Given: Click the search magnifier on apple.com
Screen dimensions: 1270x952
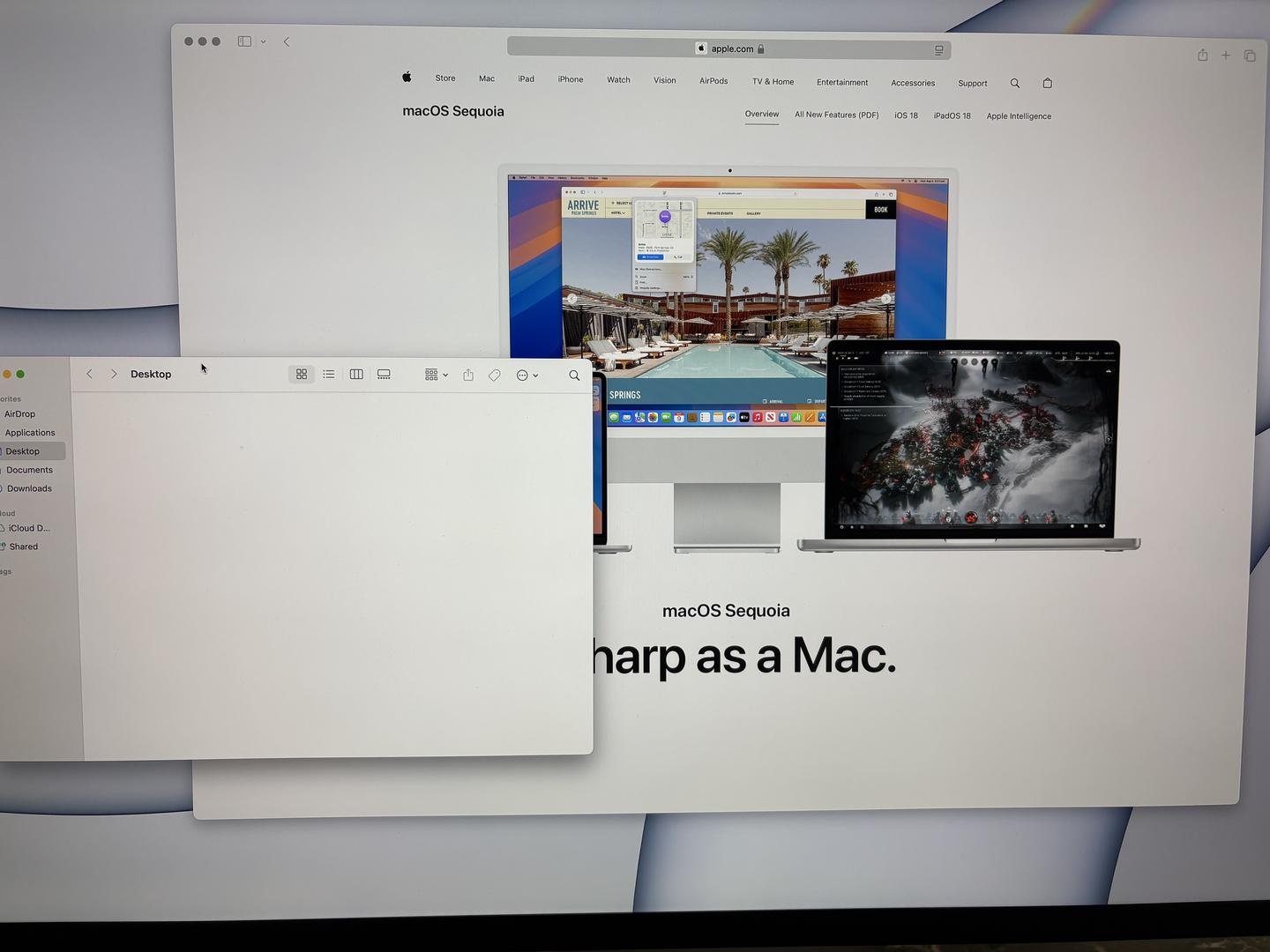Looking at the screenshot, I should click(1015, 83).
